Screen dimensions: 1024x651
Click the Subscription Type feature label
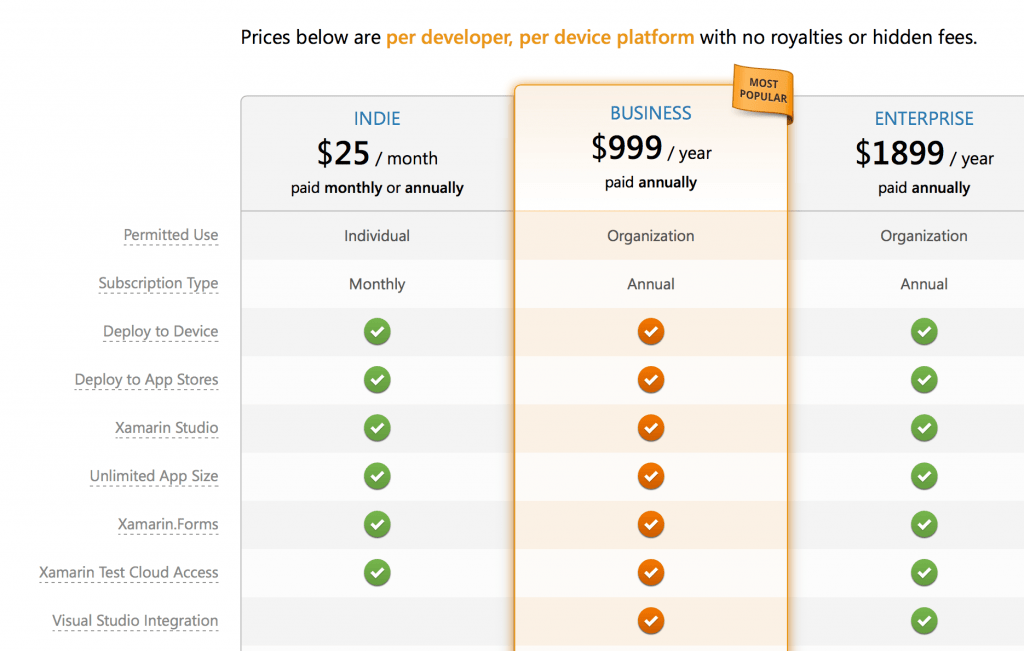[158, 283]
